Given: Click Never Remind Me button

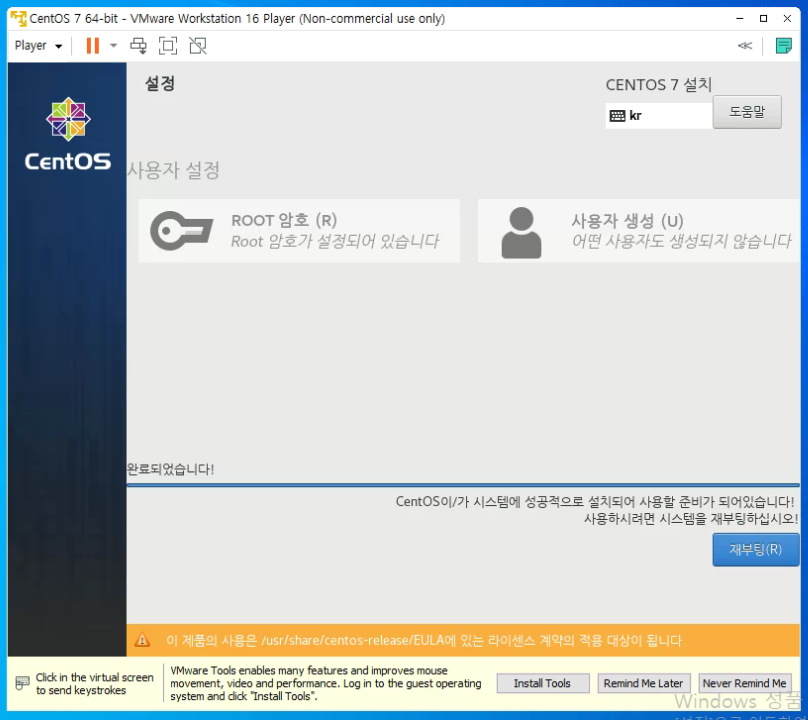Looking at the screenshot, I should tap(745, 683).
